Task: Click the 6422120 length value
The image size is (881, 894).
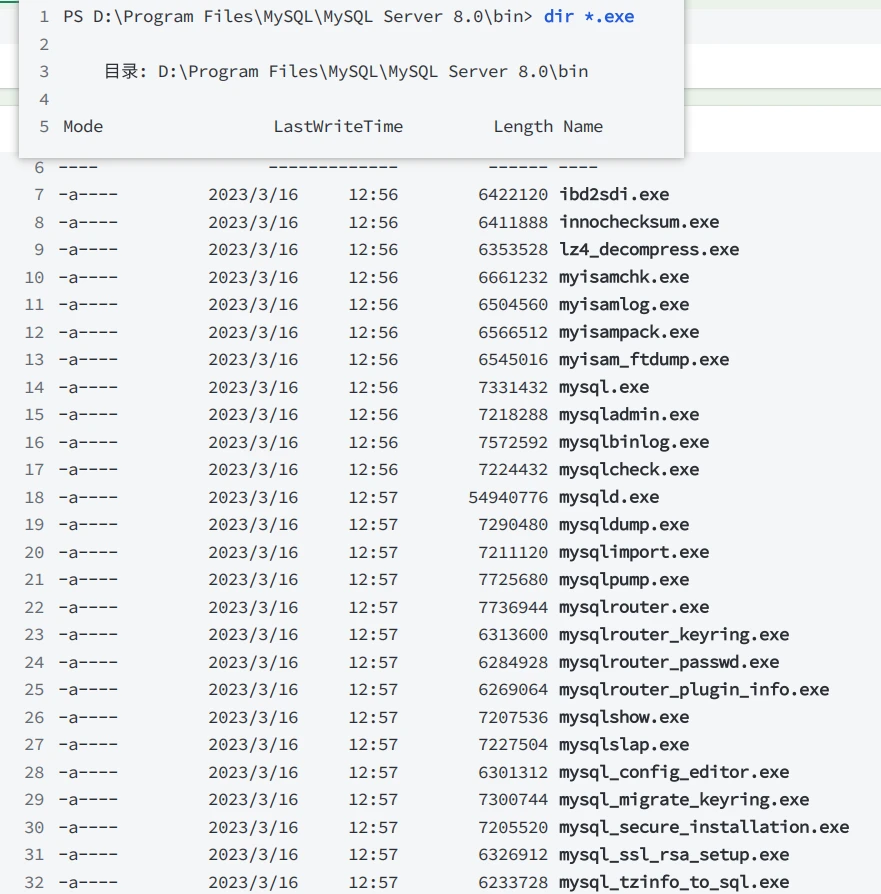Action: (x=513, y=194)
